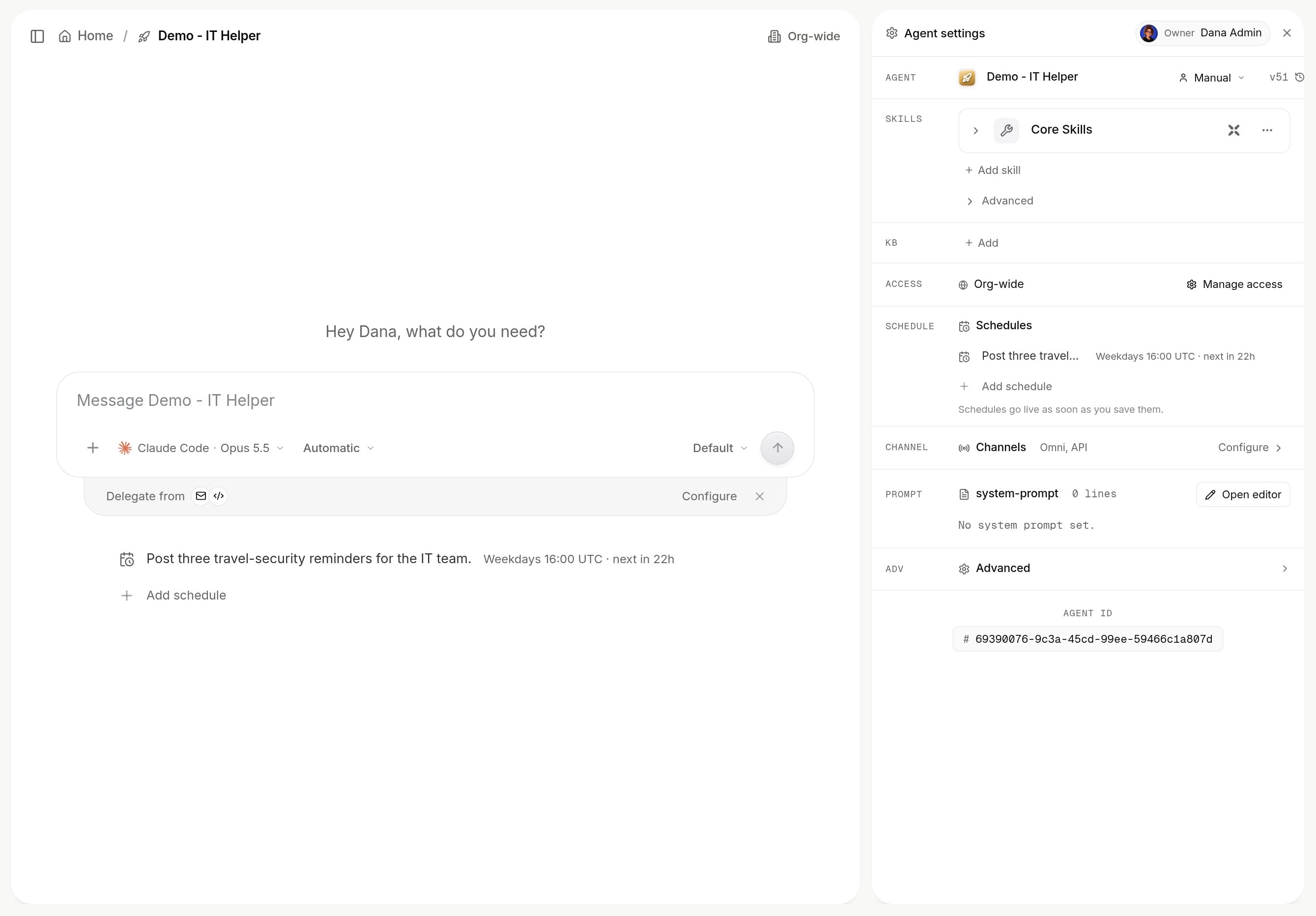Click the plus attachment icon in message box
The image size is (1316, 916).
[x=92, y=448]
